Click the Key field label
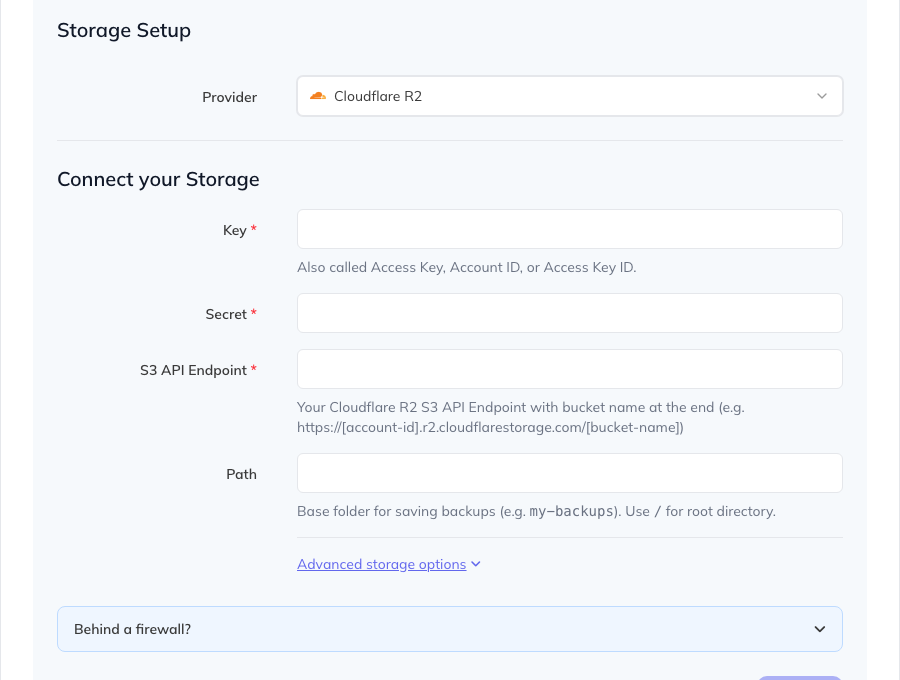The image size is (900, 680). [x=234, y=230]
